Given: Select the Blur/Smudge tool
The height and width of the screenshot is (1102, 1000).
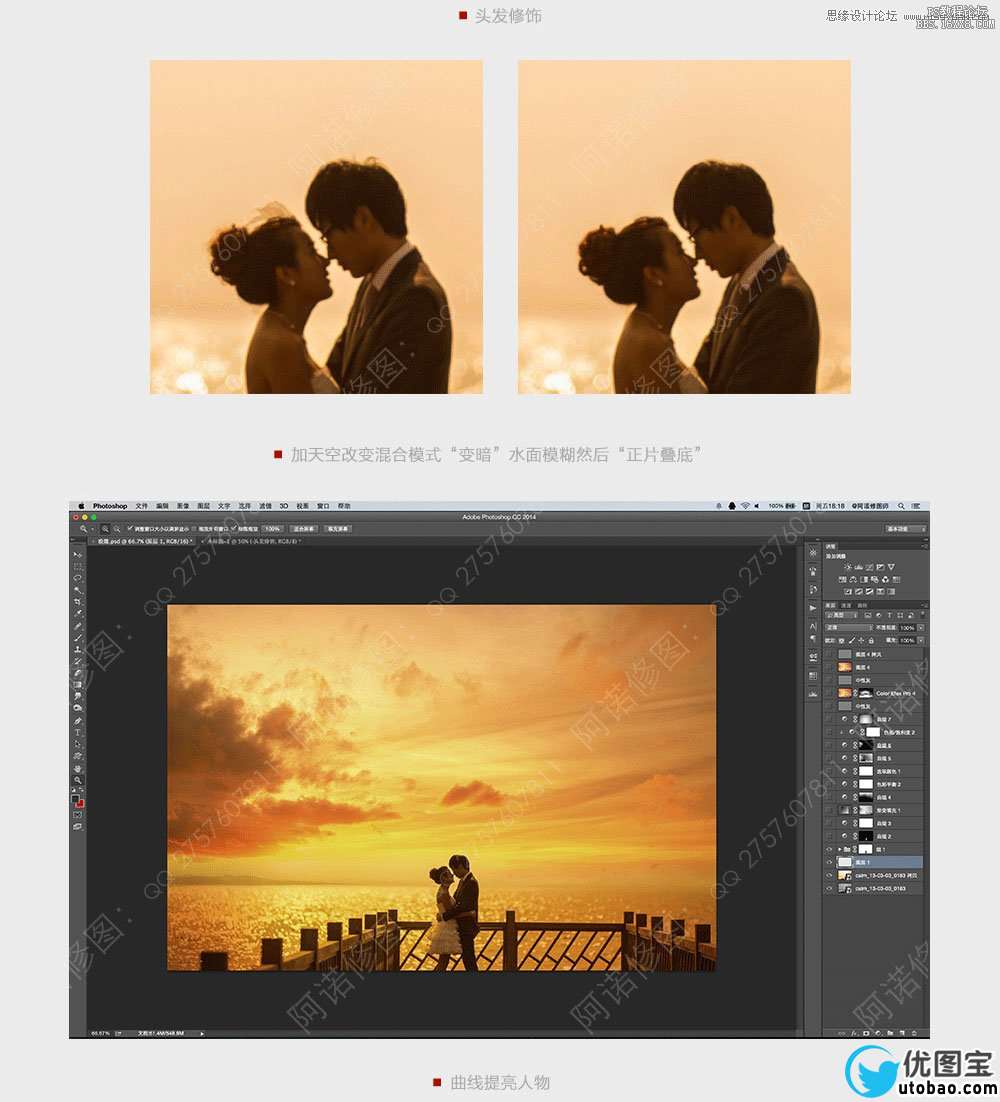Looking at the screenshot, I should point(77,696).
